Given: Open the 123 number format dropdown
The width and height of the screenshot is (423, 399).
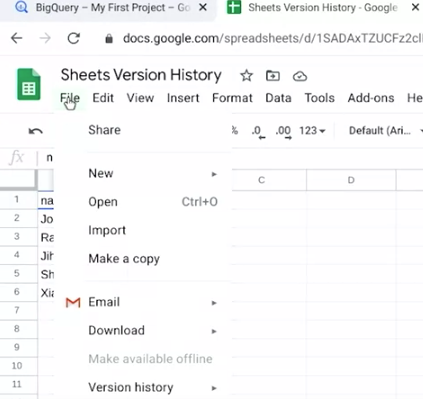Looking at the screenshot, I should point(312,131).
